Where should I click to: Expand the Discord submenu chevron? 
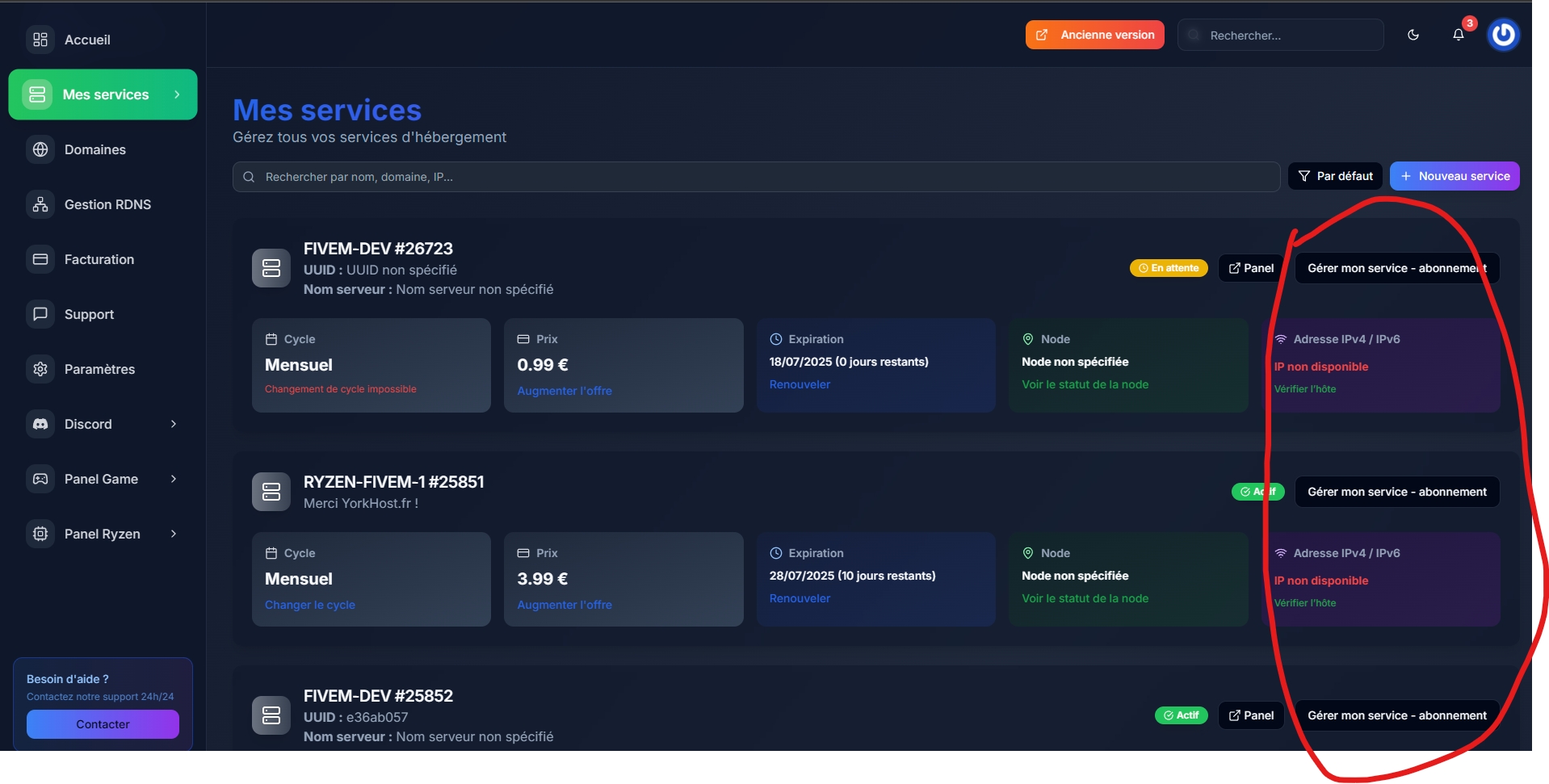(174, 424)
